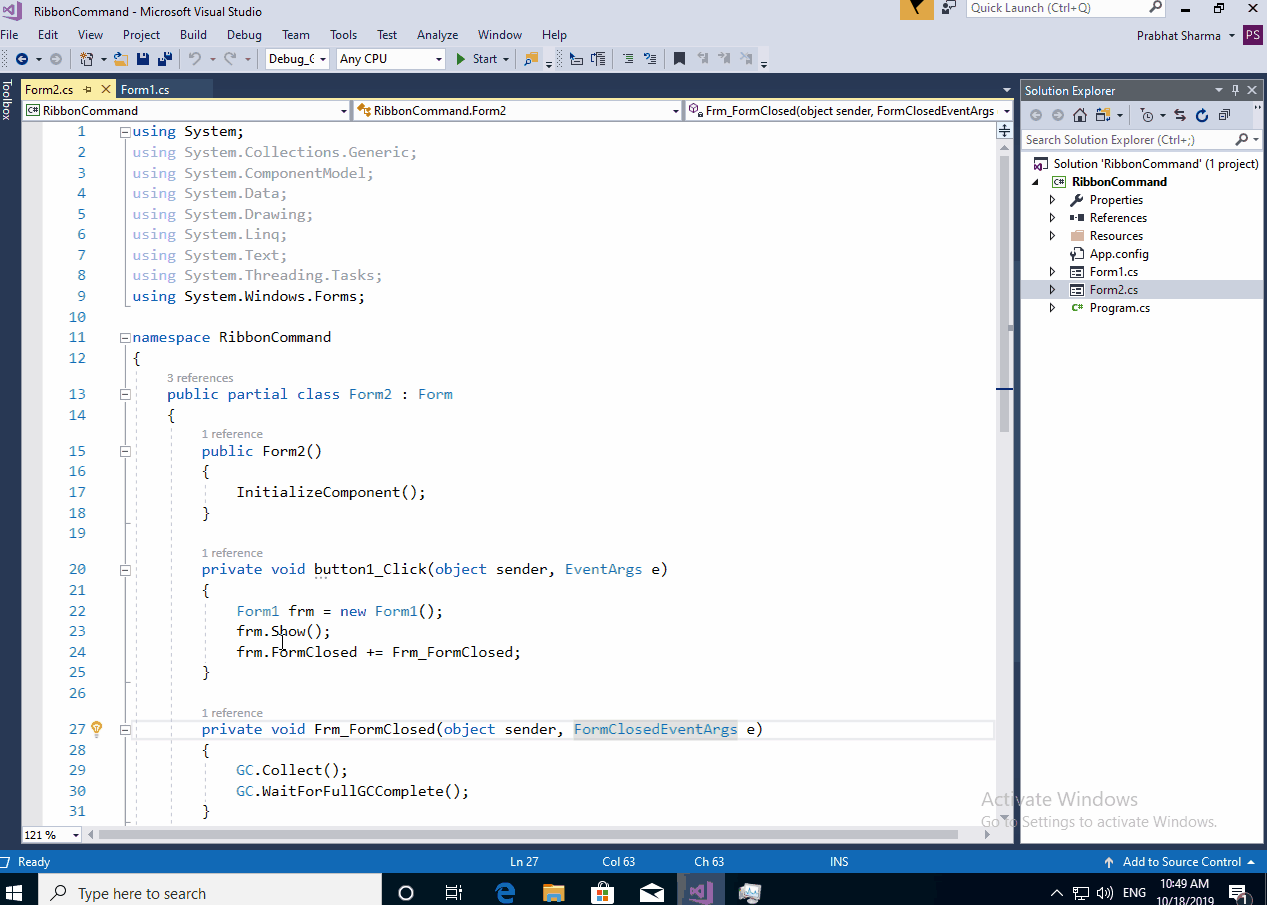1267x905 pixels.
Task: Click Add to Source Control in status bar
Action: pyautogui.click(x=1181, y=862)
